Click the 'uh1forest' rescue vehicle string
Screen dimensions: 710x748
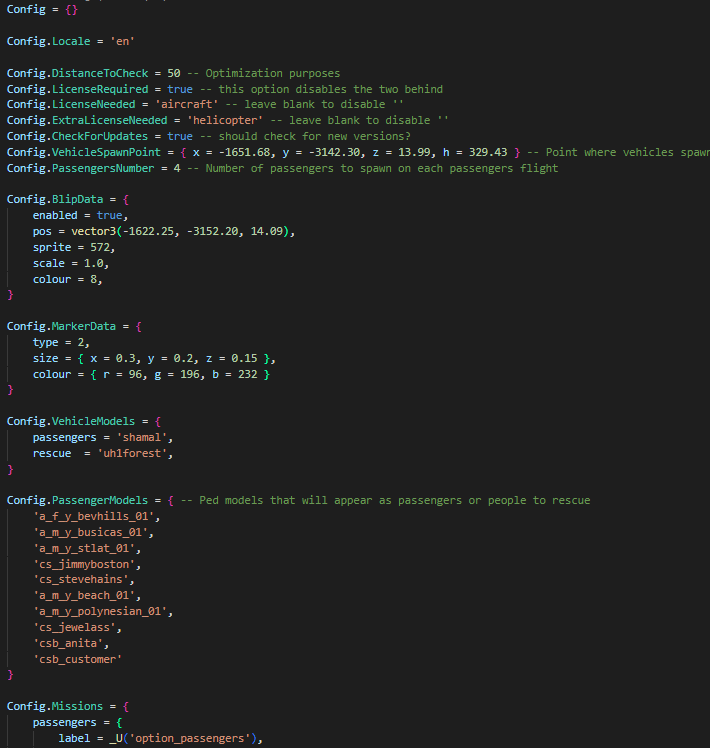point(132,454)
